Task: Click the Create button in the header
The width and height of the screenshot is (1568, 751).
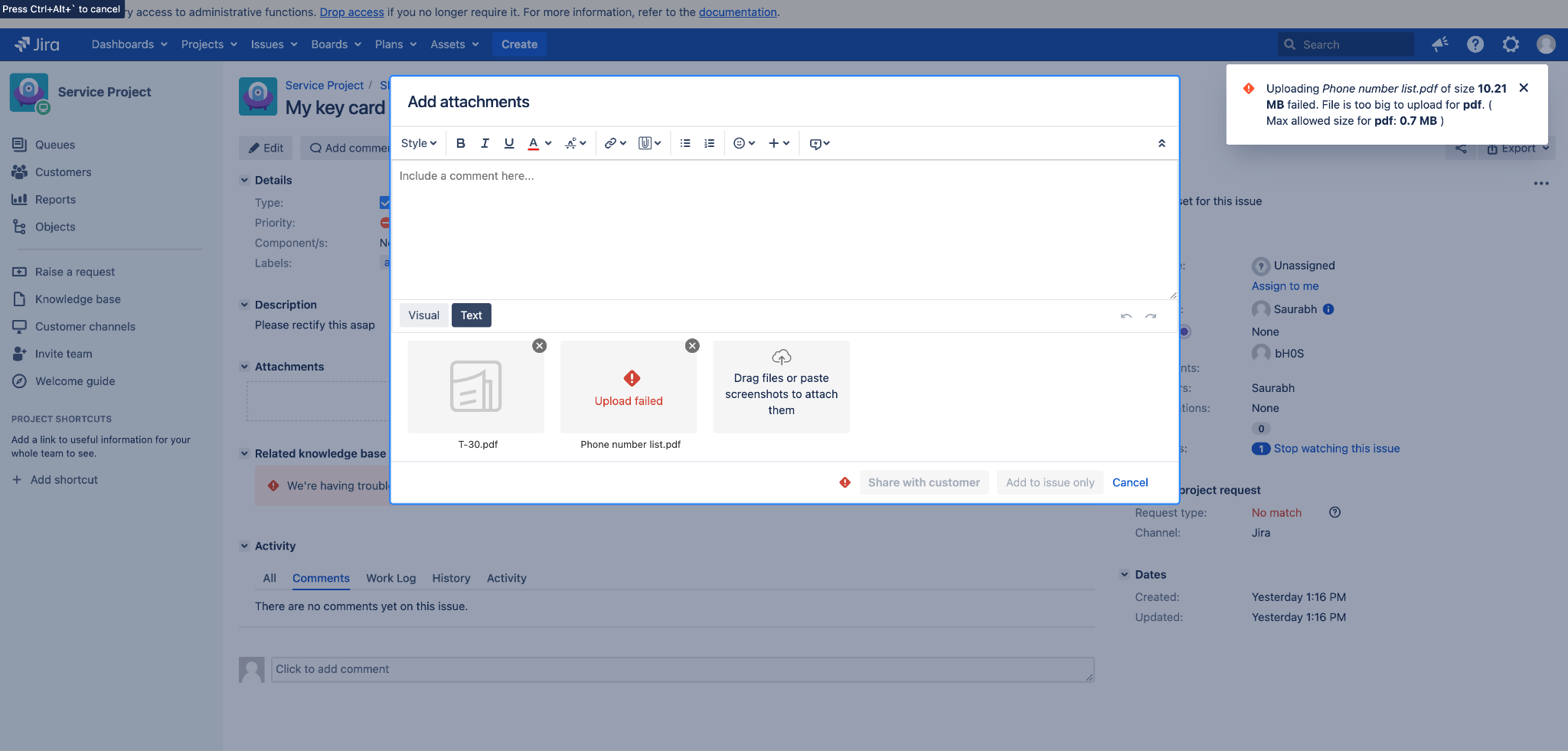Action: 519,44
